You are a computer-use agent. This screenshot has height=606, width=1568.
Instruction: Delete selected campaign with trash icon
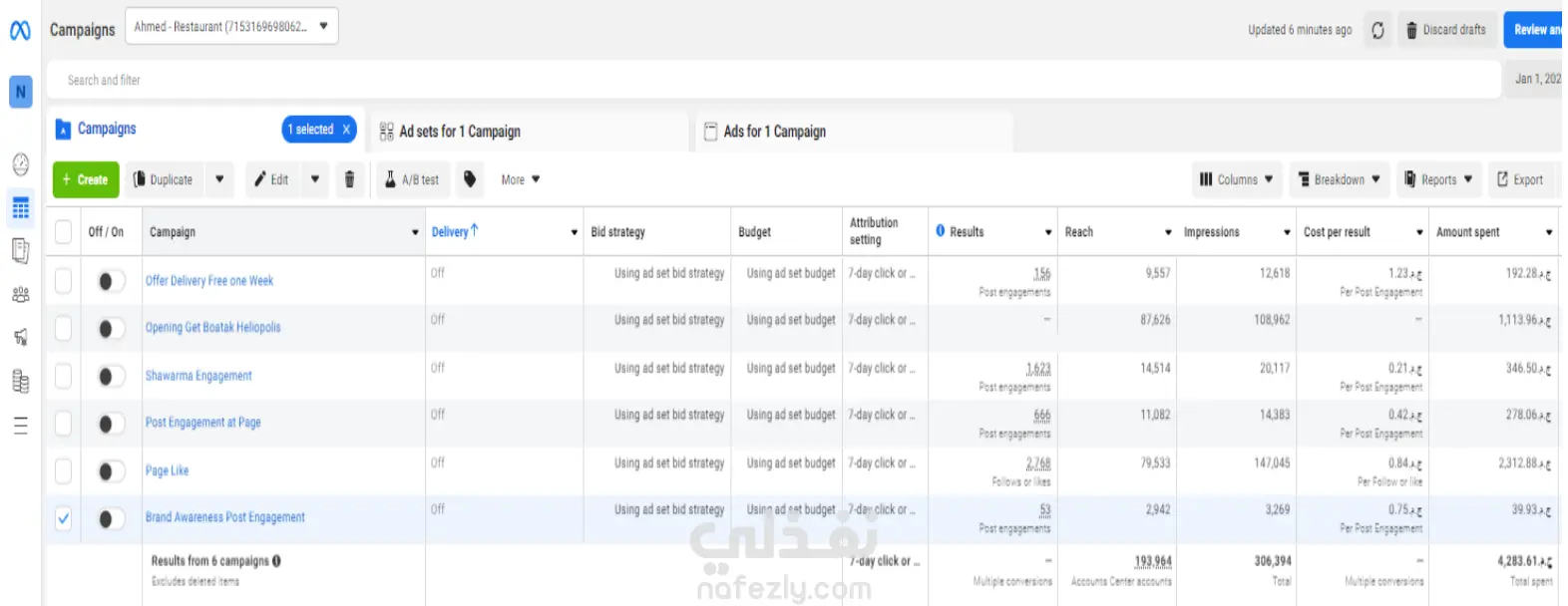349,179
